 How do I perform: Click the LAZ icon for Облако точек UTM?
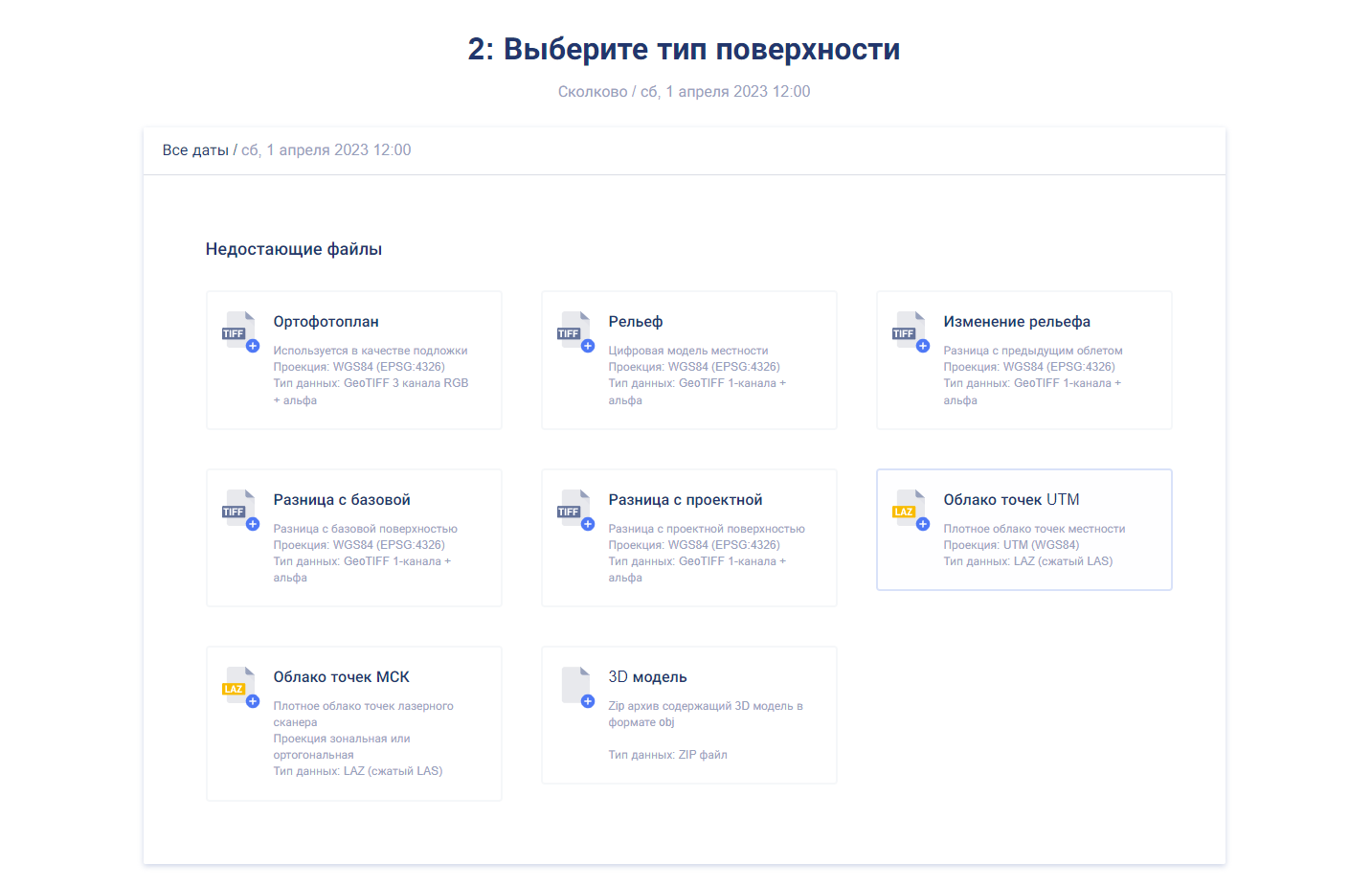click(911, 509)
